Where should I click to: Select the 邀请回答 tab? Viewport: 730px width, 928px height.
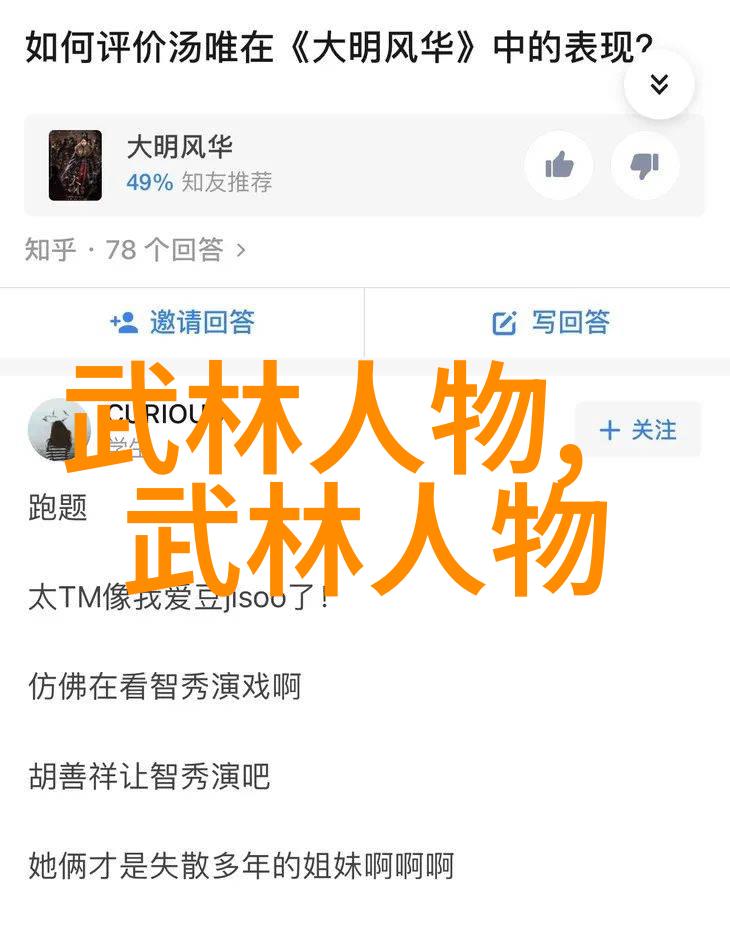pos(182,323)
